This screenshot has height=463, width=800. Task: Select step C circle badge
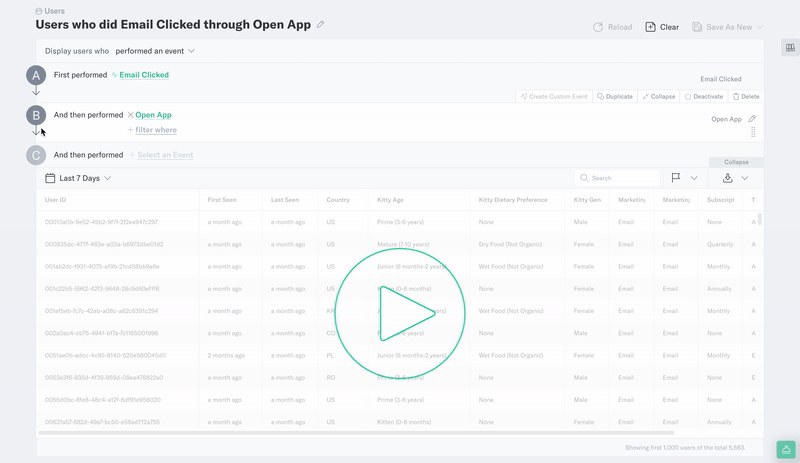coord(36,155)
